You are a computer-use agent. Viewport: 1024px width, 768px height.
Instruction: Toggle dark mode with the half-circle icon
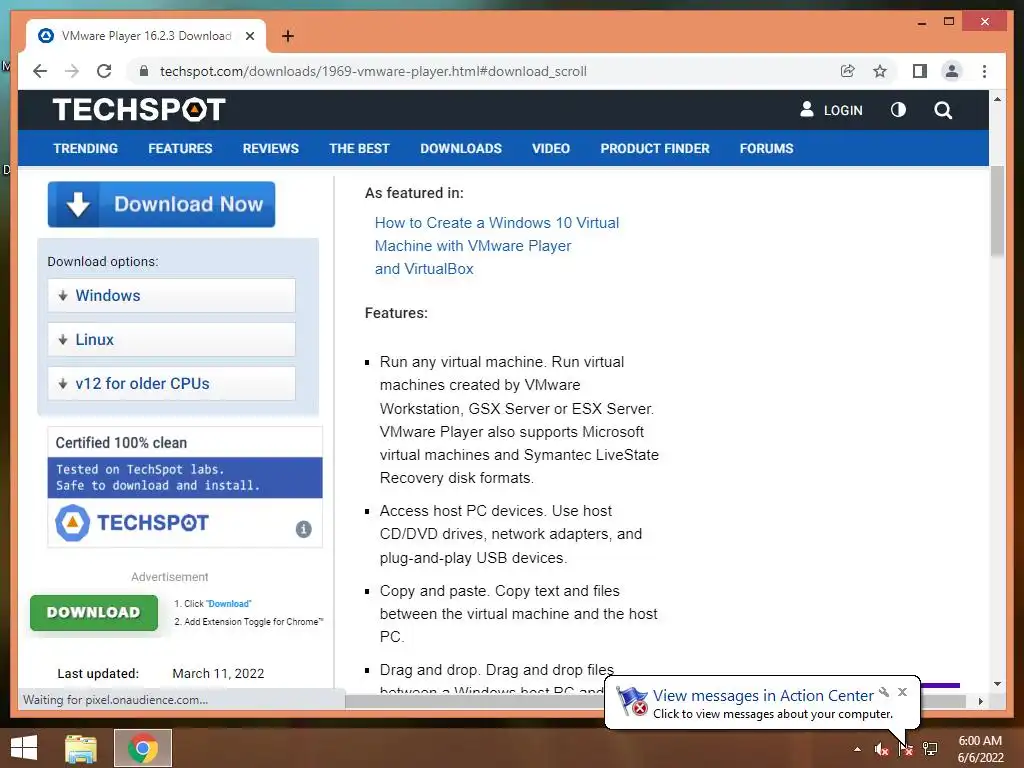click(899, 110)
